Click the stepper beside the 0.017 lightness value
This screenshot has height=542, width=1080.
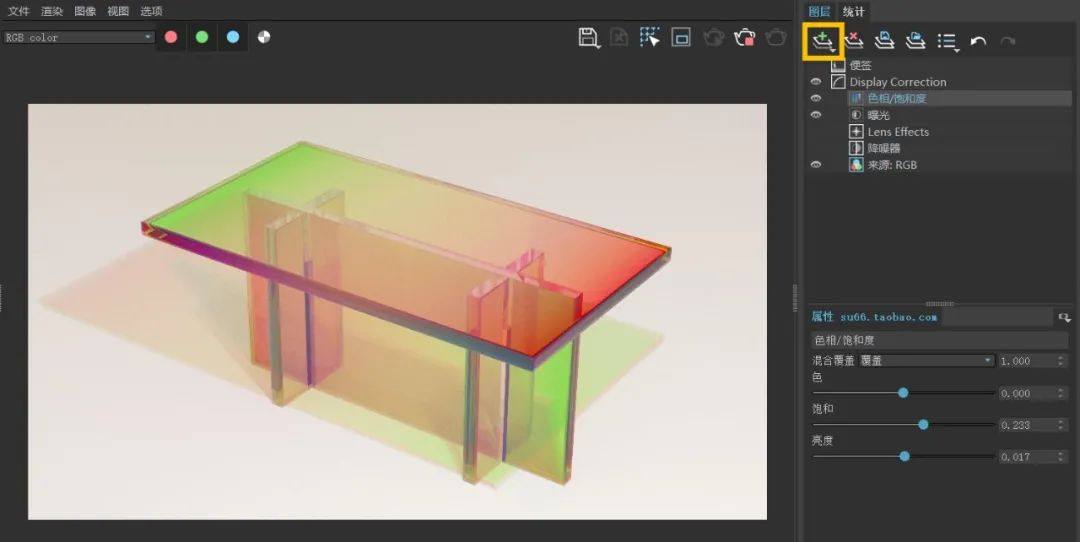1061,457
